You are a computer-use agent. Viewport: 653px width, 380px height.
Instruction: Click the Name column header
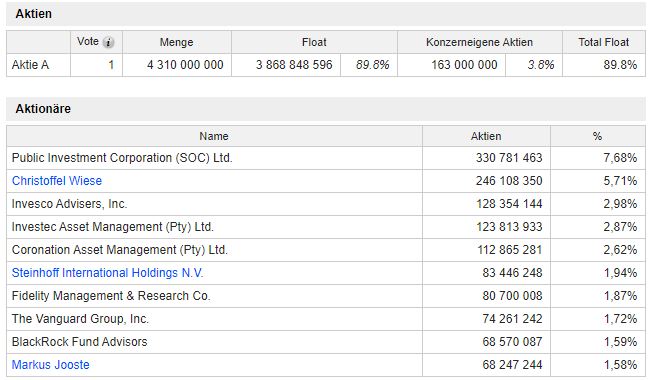click(214, 136)
